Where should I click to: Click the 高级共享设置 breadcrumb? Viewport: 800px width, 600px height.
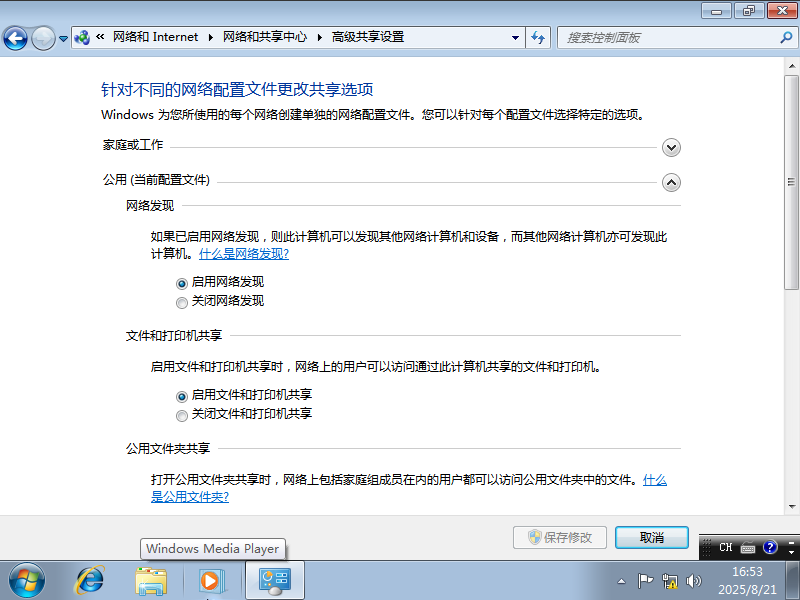[368, 37]
